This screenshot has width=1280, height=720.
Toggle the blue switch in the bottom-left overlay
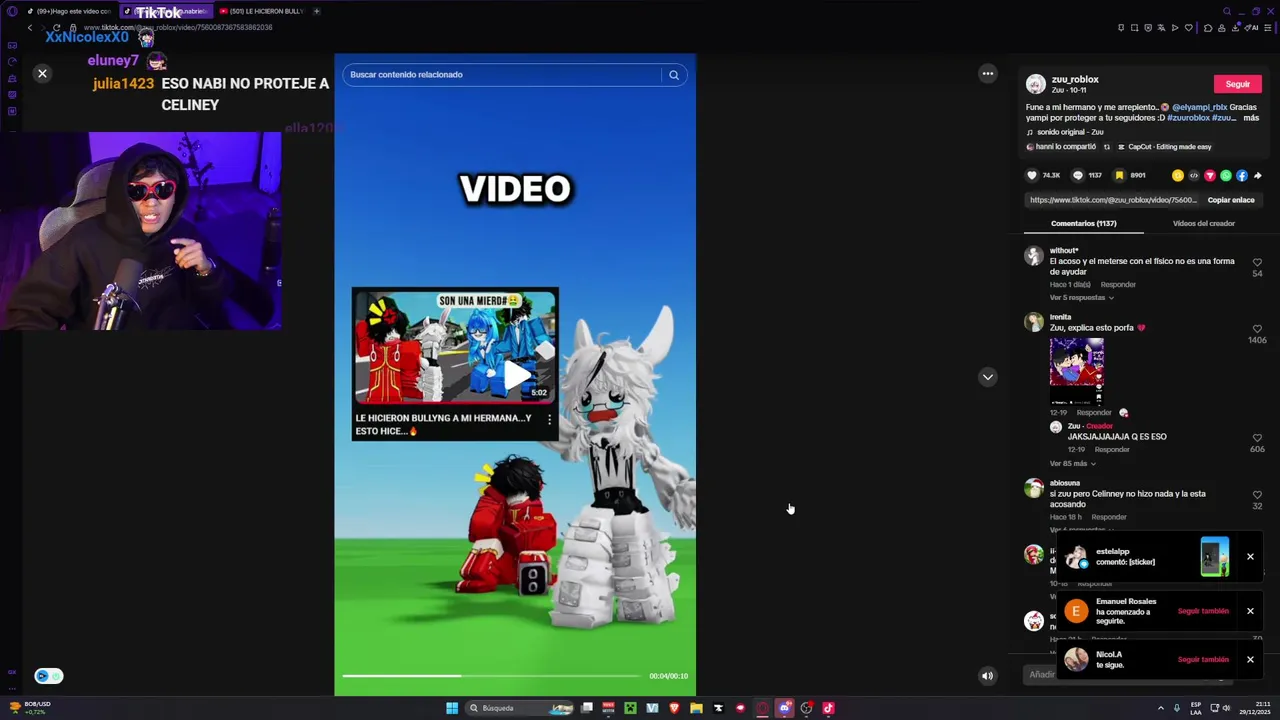[x=49, y=676]
